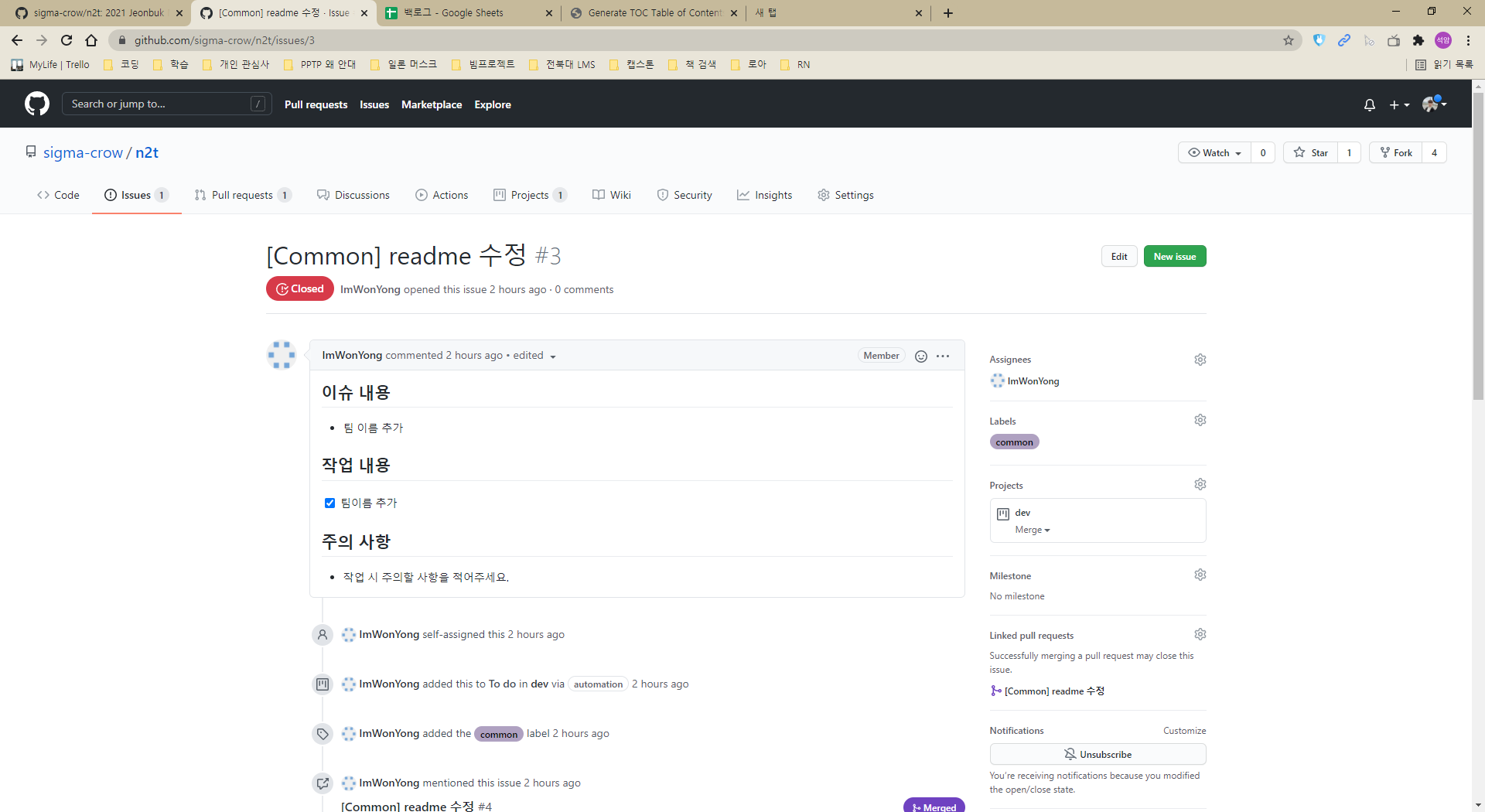This screenshot has width=1485, height=812.
Task: Toggle the 팀이름 추가 task checkbox
Action: coord(329,503)
